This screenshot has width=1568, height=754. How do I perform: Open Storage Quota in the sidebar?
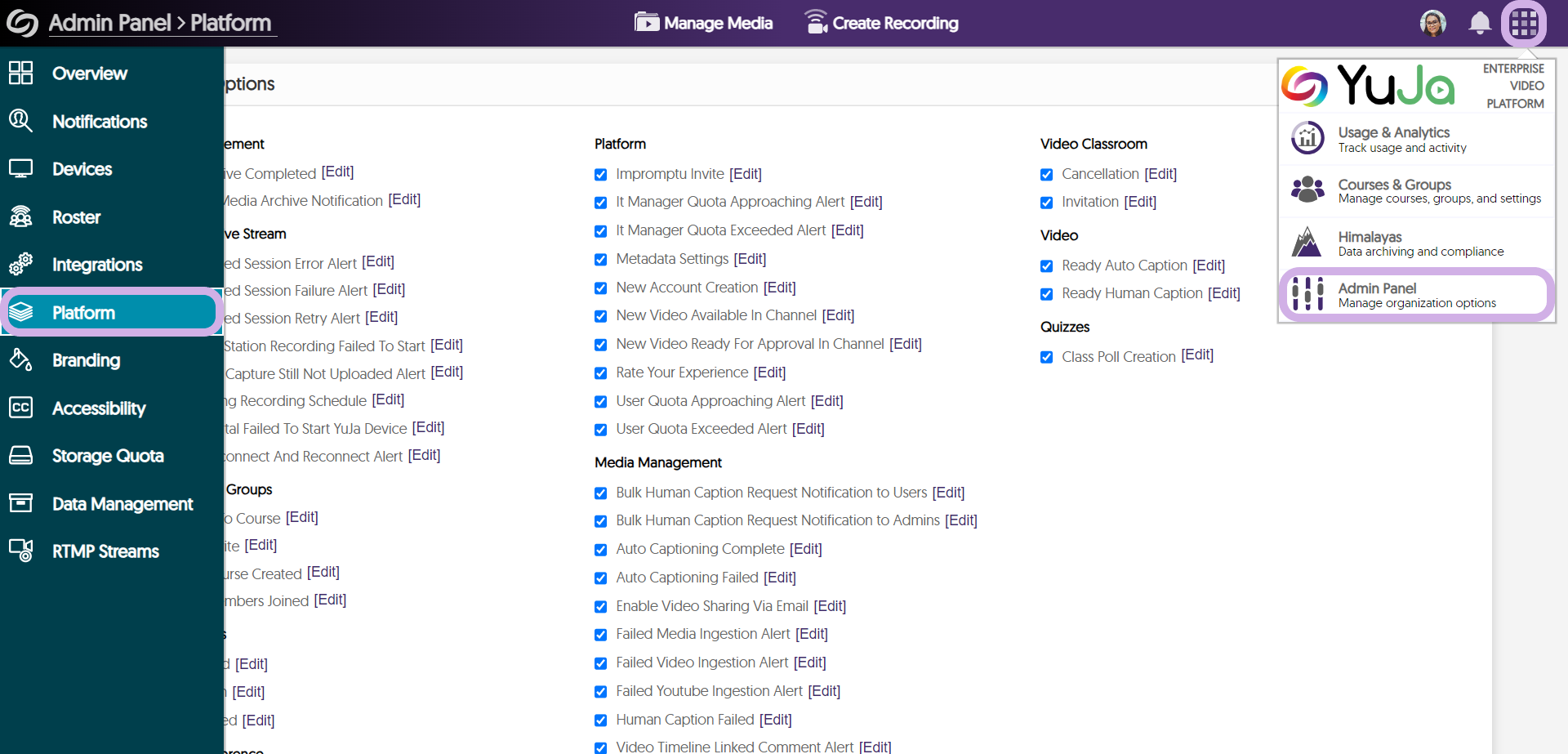point(107,456)
